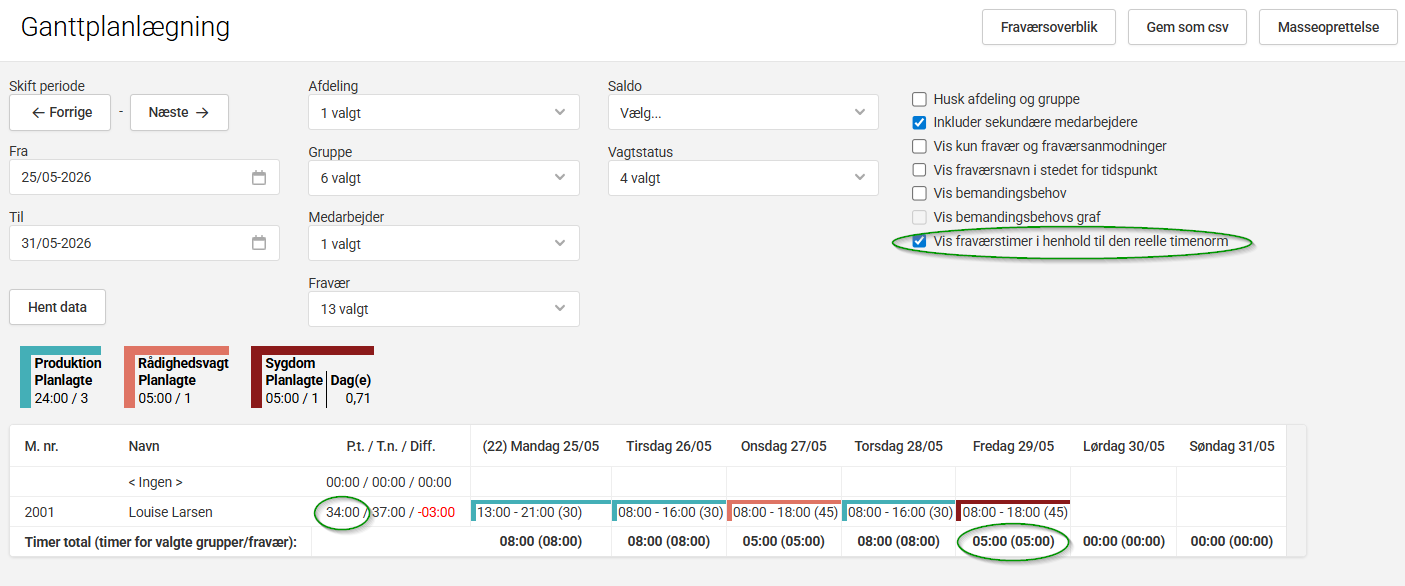Open calendar picker icon in Til field
This screenshot has width=1405, height=586.
pos(259,243)
